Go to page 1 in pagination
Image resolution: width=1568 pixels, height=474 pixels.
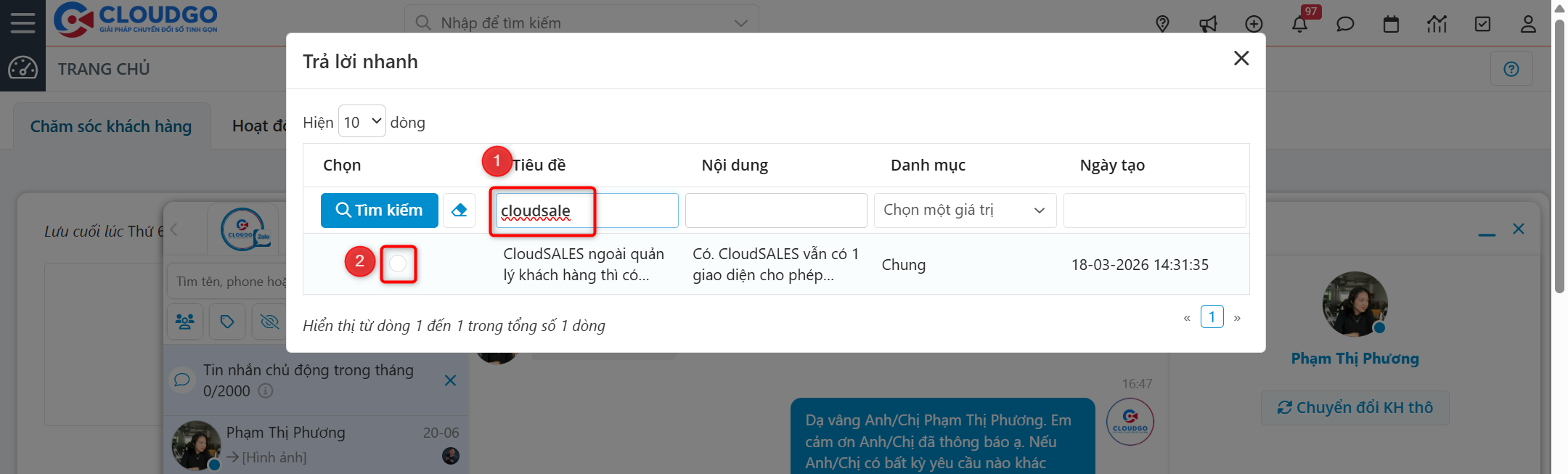1212,317
